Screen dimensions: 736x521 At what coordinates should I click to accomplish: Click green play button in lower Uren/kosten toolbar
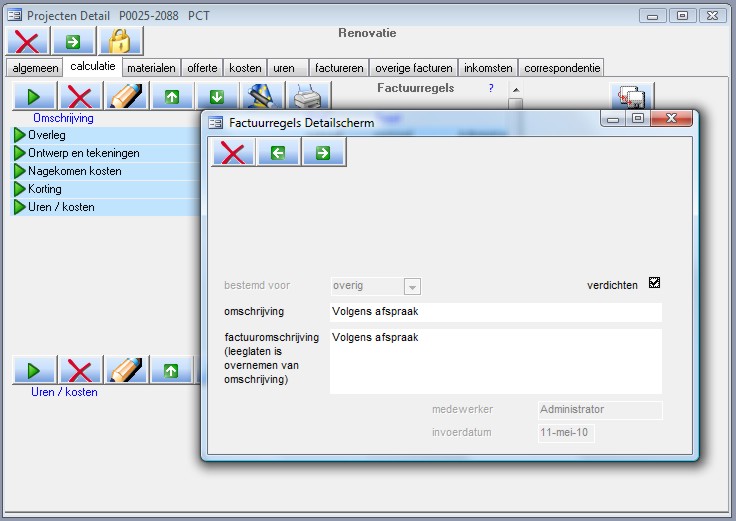(x=34, y=370)
